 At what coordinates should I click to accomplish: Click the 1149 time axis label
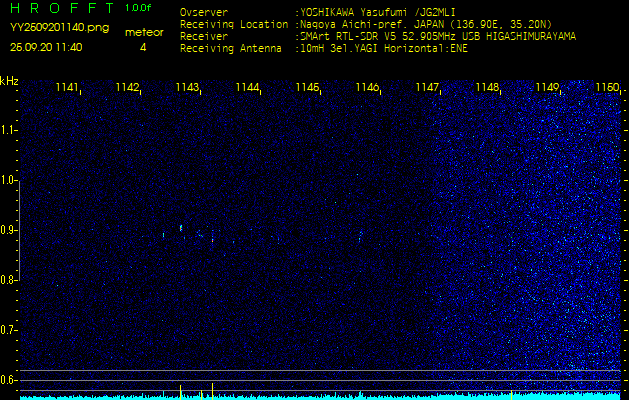pos(547,87)
